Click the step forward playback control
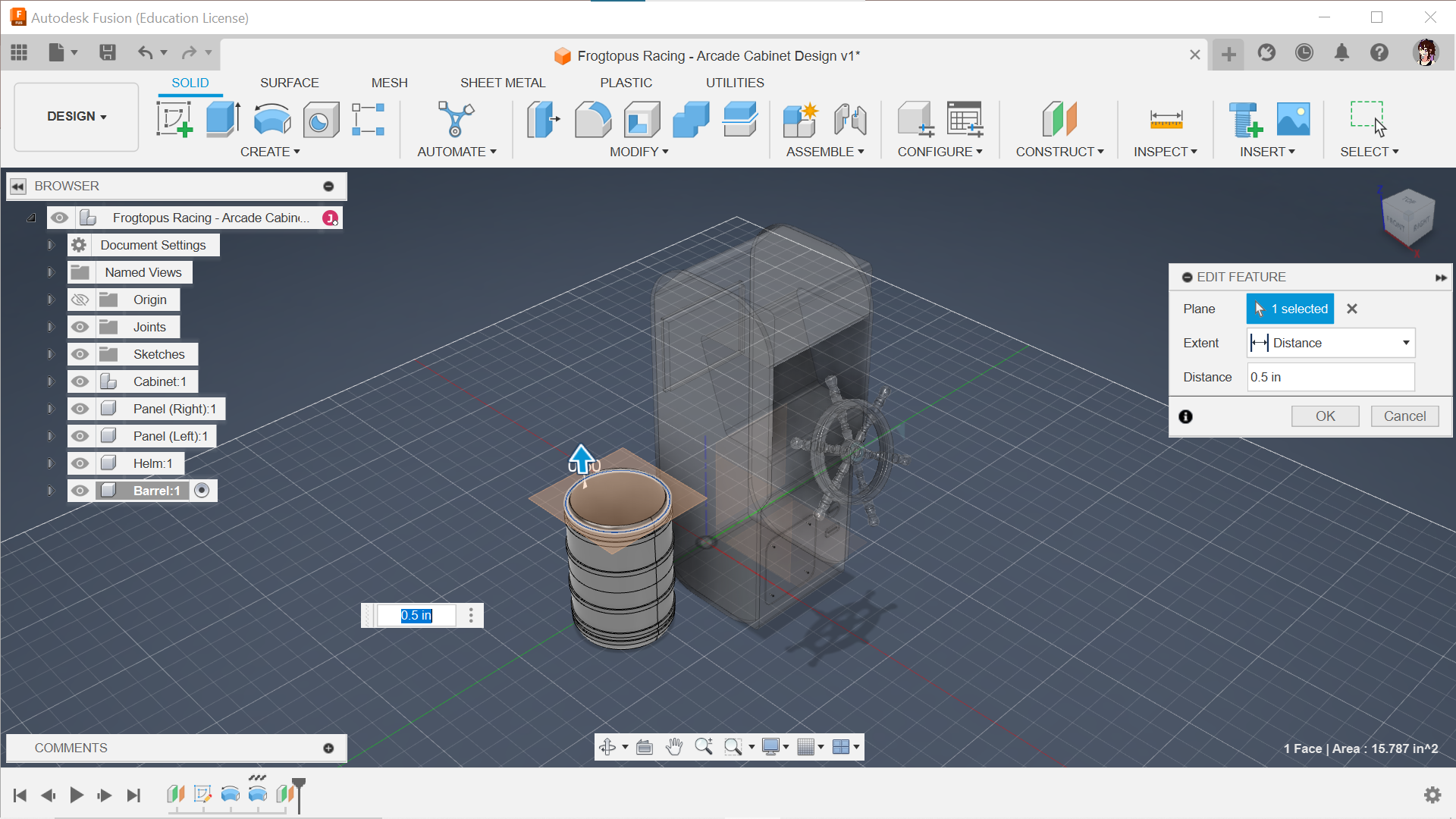The width and height of the screenshot is (1456, 819). pyautogui.click(x=104, y=795)
